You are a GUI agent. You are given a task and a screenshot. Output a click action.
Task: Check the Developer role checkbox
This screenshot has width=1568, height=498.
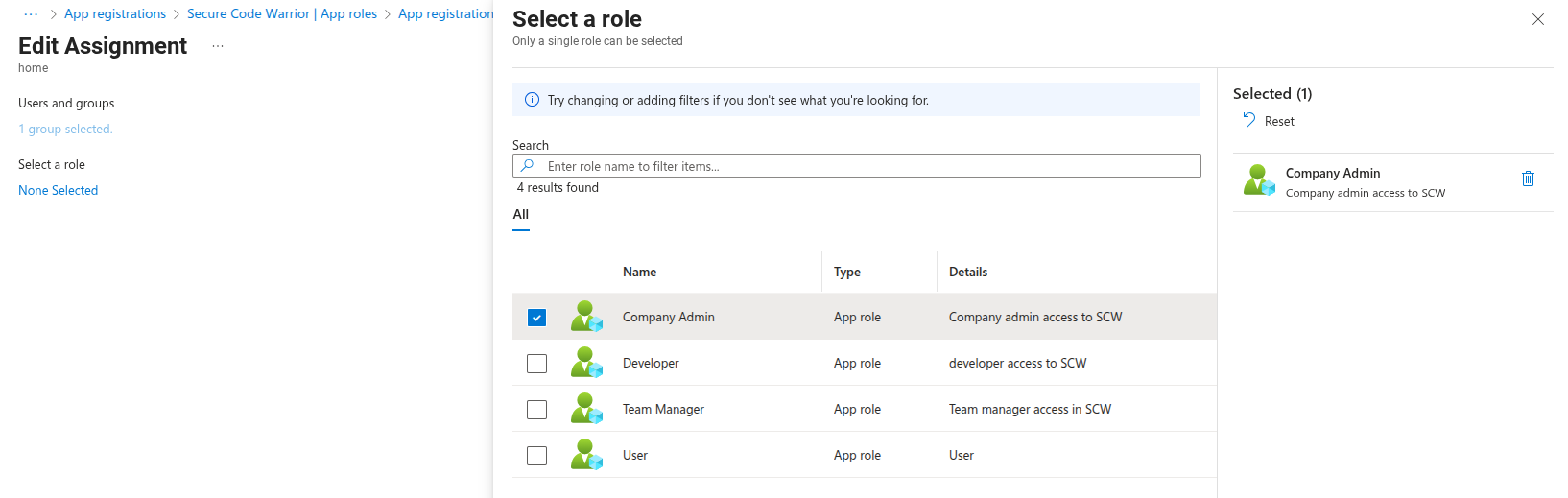coord(536,364)
